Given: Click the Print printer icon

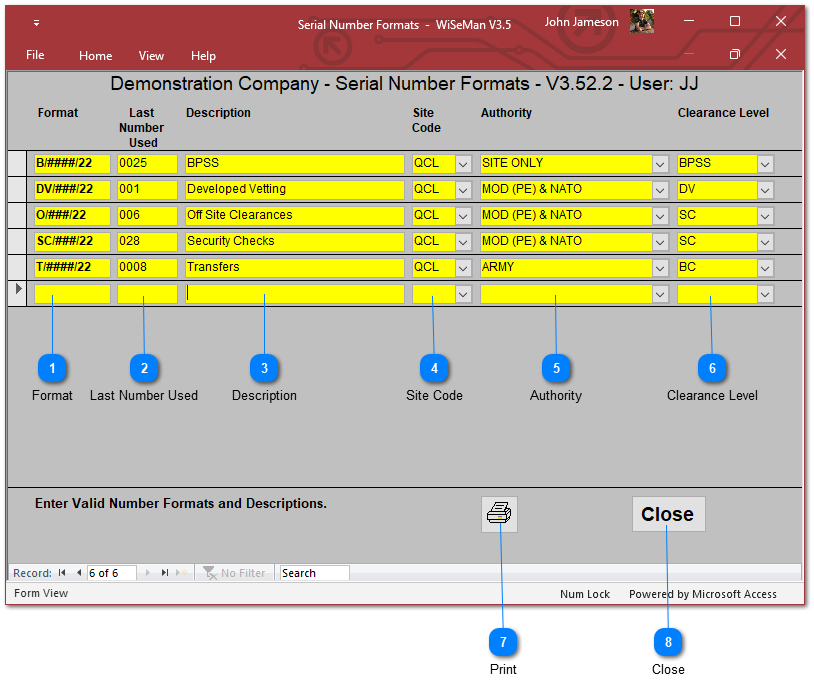Looking at the screenshot, I should (x=499, y=514).
